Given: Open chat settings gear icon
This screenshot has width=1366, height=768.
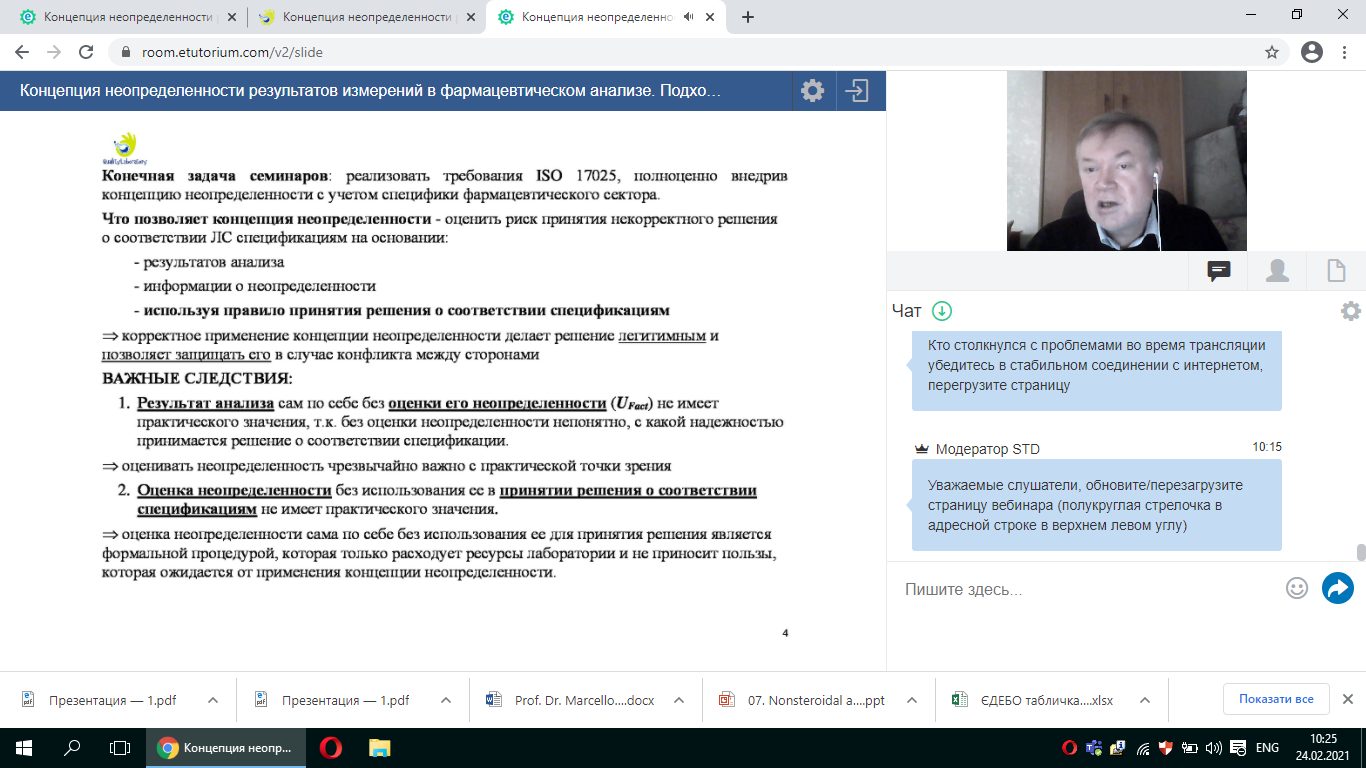Looking at the screenshot, I should pos(1350,311).
